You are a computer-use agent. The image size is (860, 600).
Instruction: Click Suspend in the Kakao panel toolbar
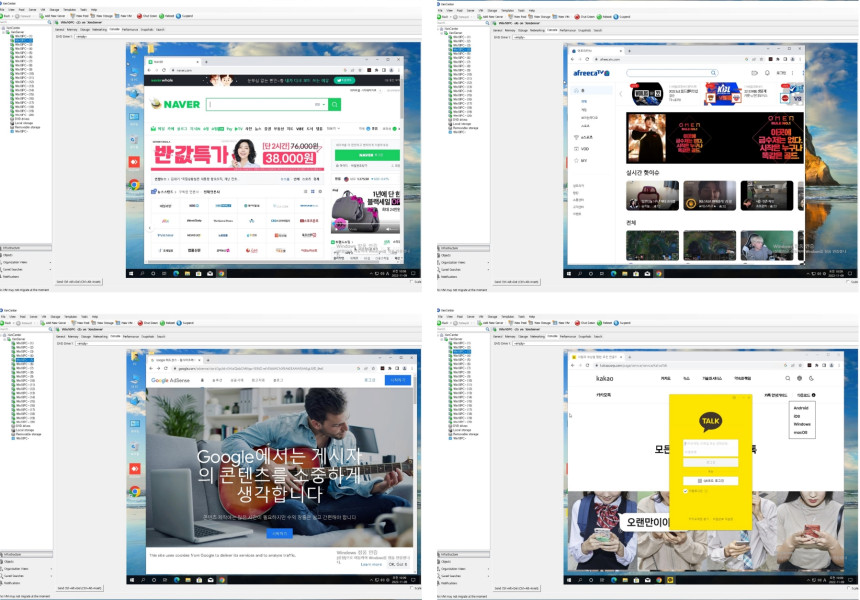(x=623, y=322)
